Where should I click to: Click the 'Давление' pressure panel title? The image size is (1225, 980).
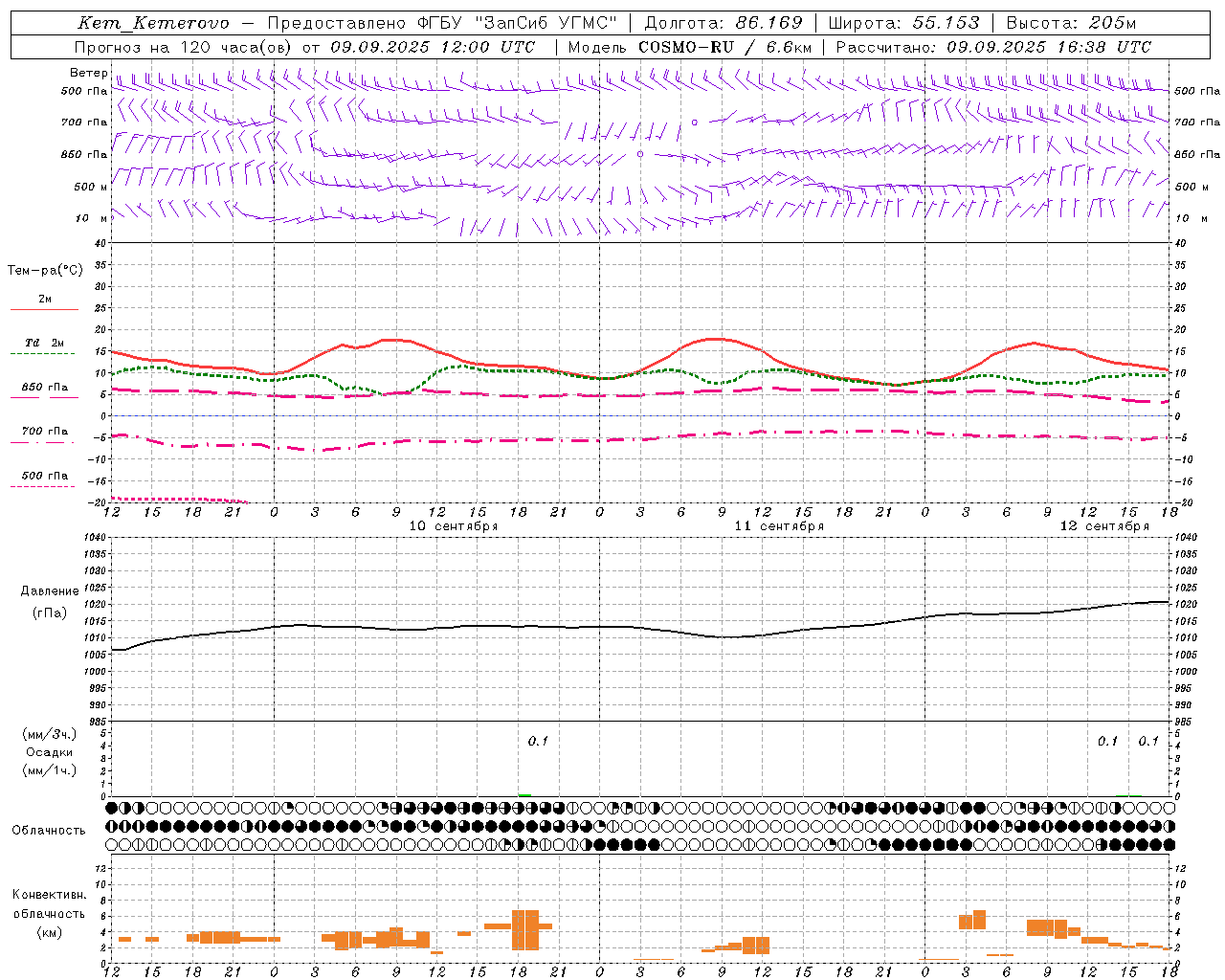[x=49, y=591]
